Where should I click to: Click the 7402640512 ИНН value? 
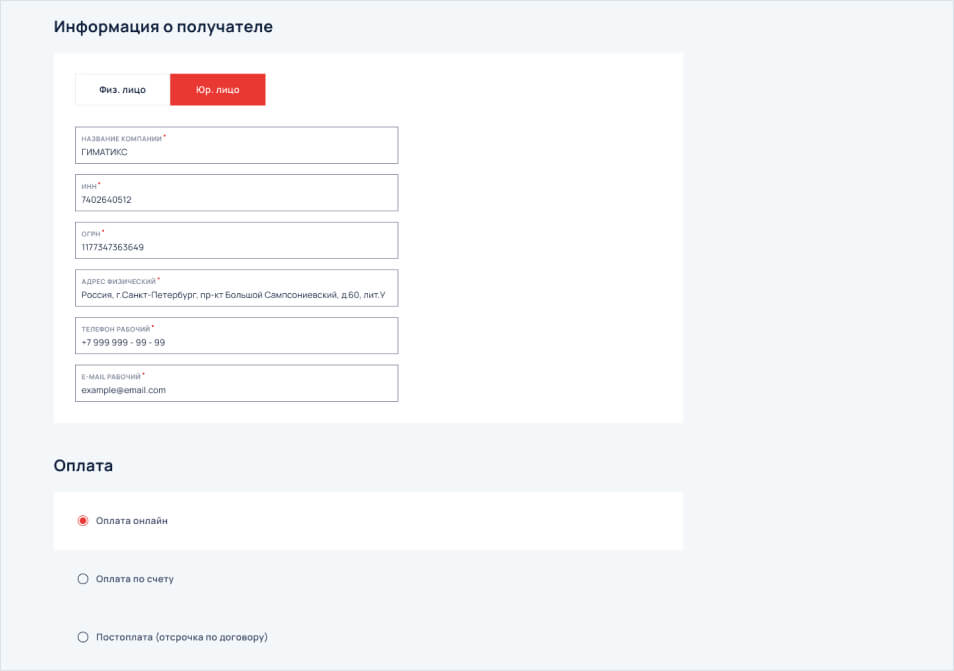point(106,200)
